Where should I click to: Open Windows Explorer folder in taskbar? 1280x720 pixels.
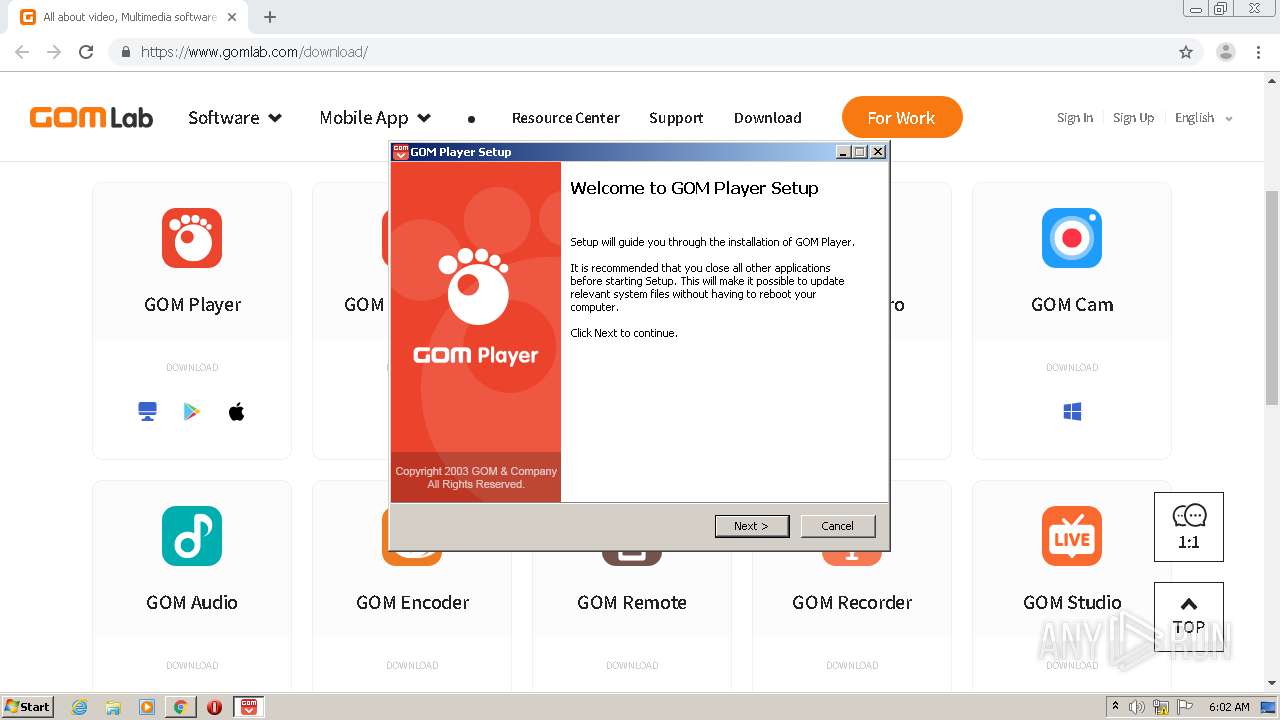(x=113, y=707)
